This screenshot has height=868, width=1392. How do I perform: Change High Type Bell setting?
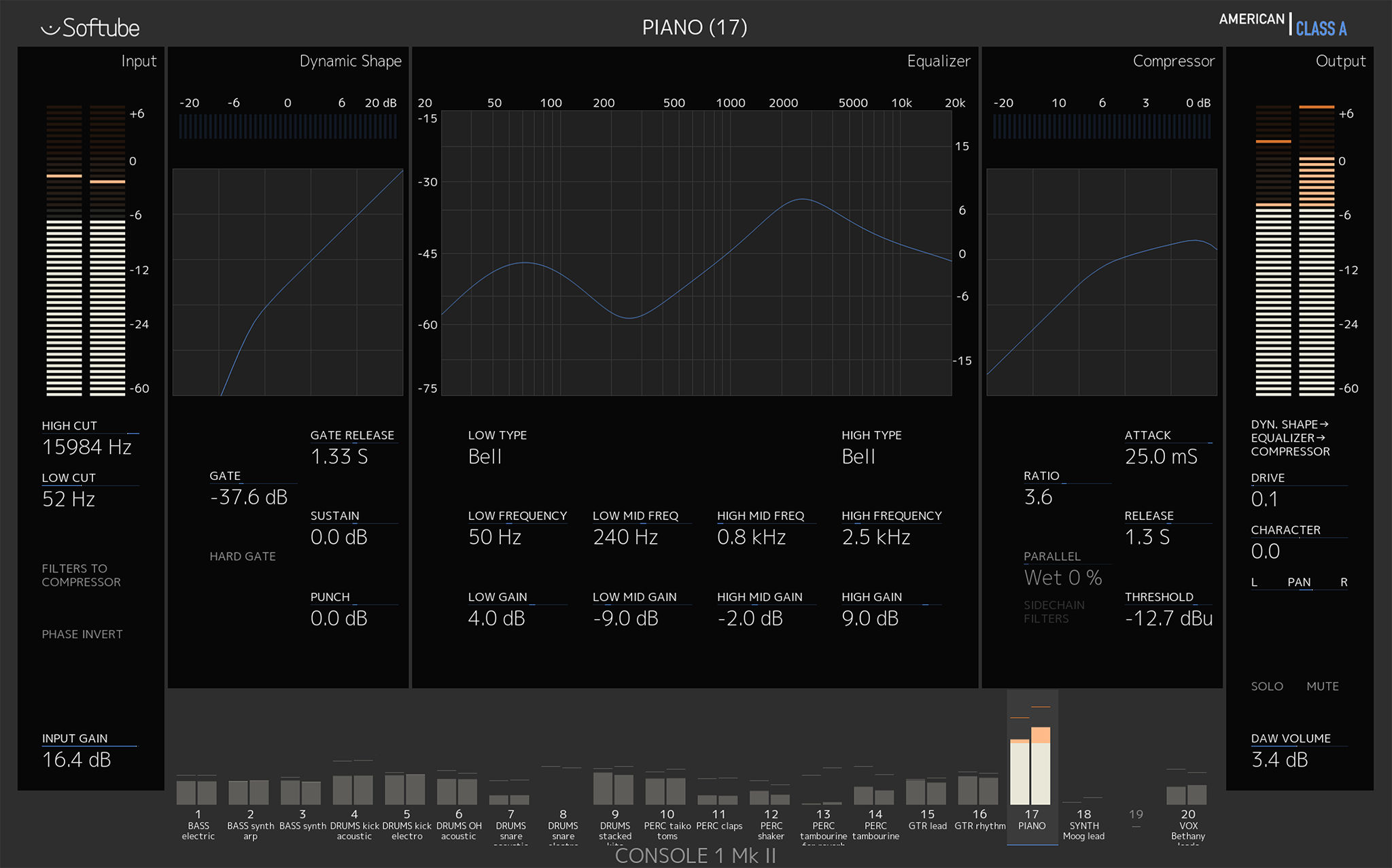pos(858,457)
